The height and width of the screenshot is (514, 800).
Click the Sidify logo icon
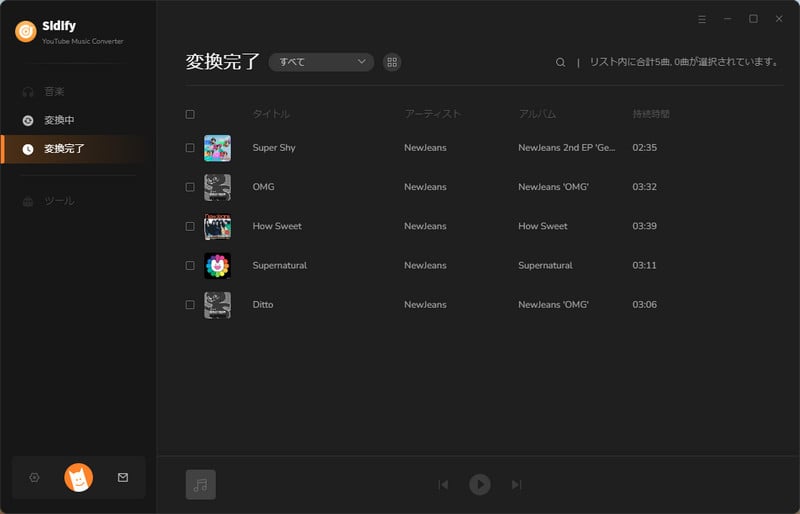click(x=26, y=32)
